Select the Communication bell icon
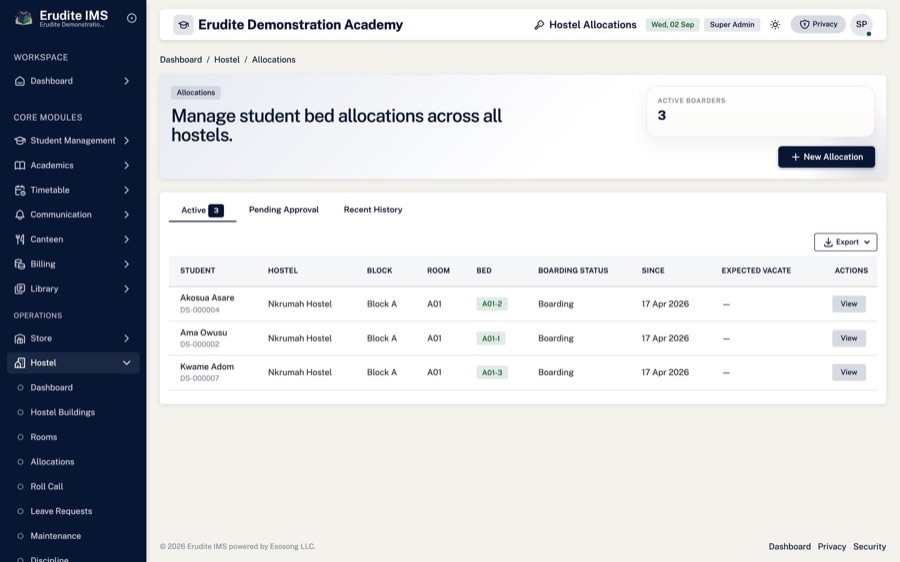Image resolution: width=900 pixels, height=562 pixels. [20, 215]
